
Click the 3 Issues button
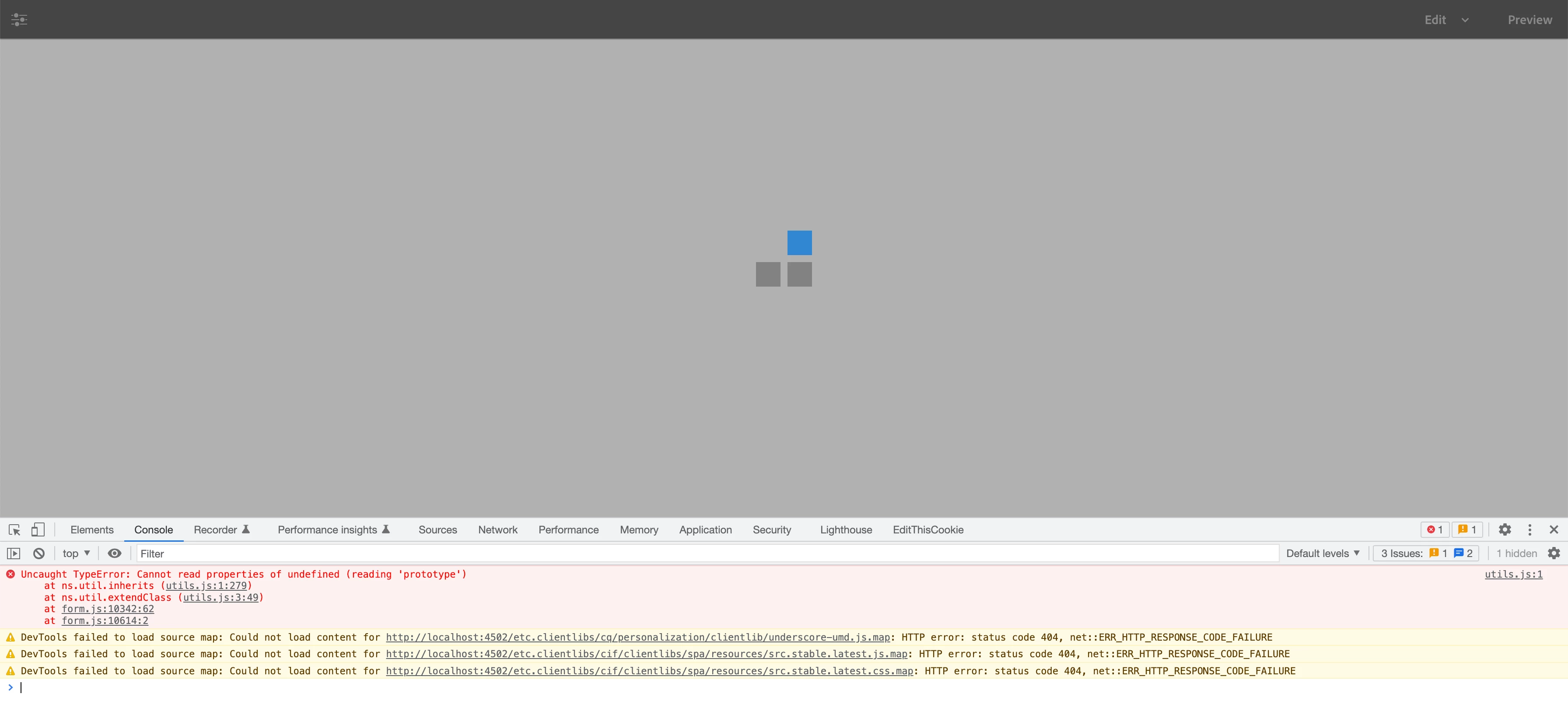1425,554
